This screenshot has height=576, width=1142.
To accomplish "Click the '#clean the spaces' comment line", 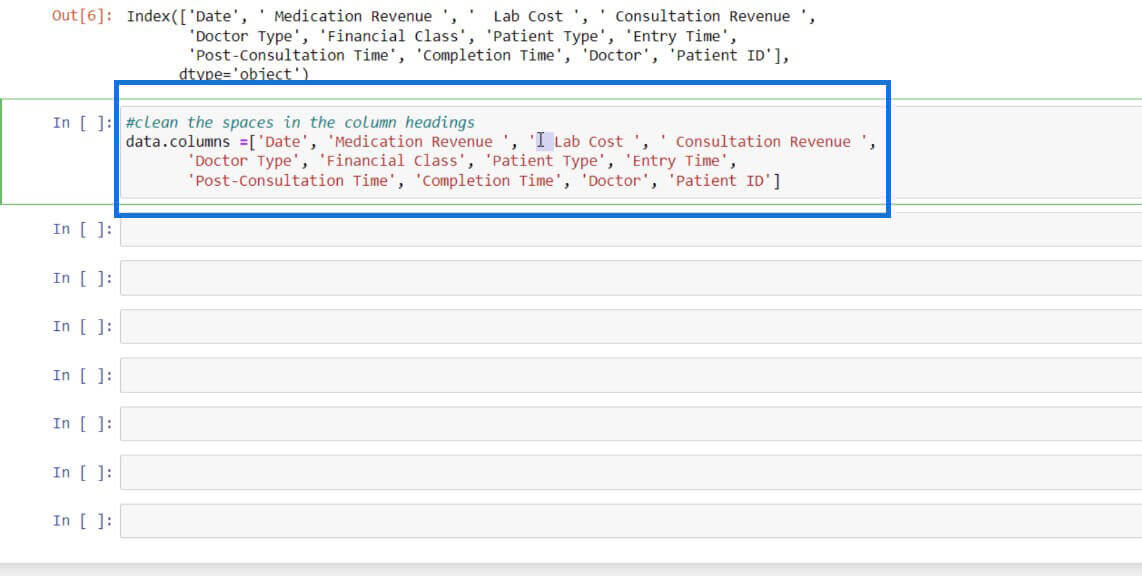I will [300, 122].
